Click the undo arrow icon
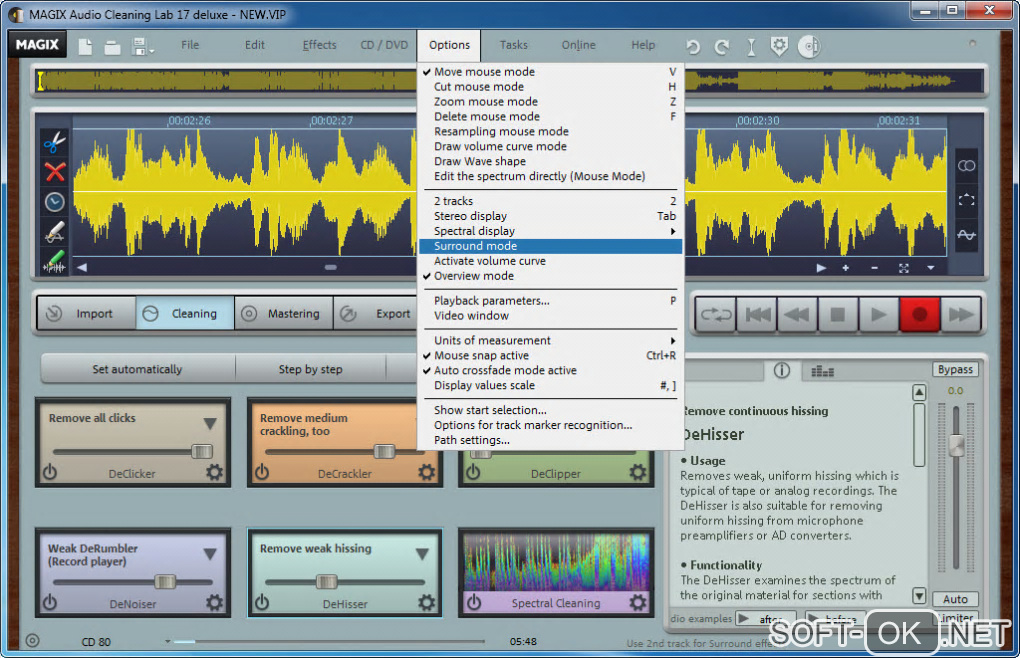The image size is (1020, 658). pos(693,46)
